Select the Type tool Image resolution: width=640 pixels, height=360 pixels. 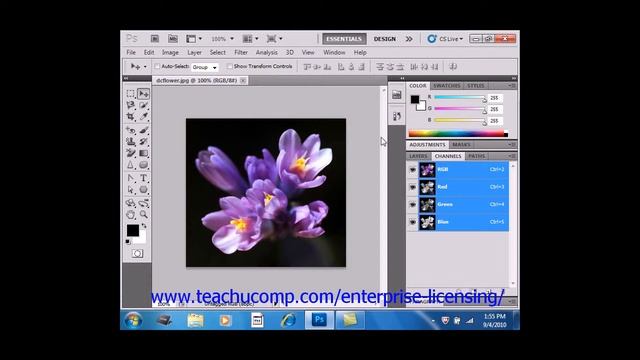143,178
